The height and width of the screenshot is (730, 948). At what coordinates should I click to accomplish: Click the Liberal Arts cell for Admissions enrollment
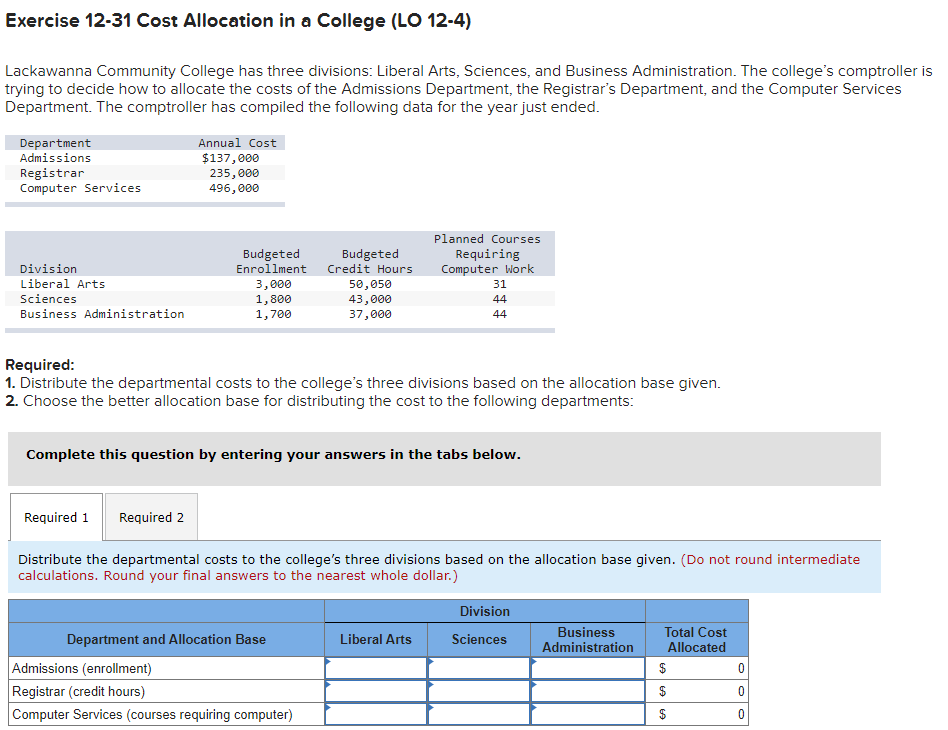377,667
